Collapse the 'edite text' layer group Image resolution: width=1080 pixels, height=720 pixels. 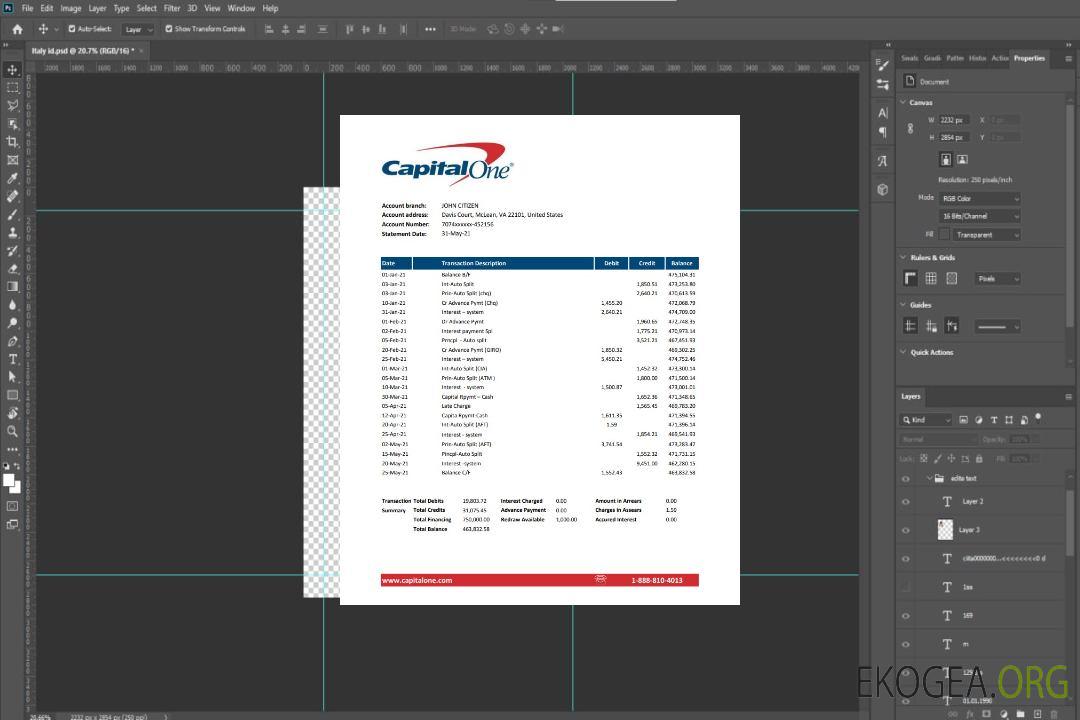tap(928, 478)
